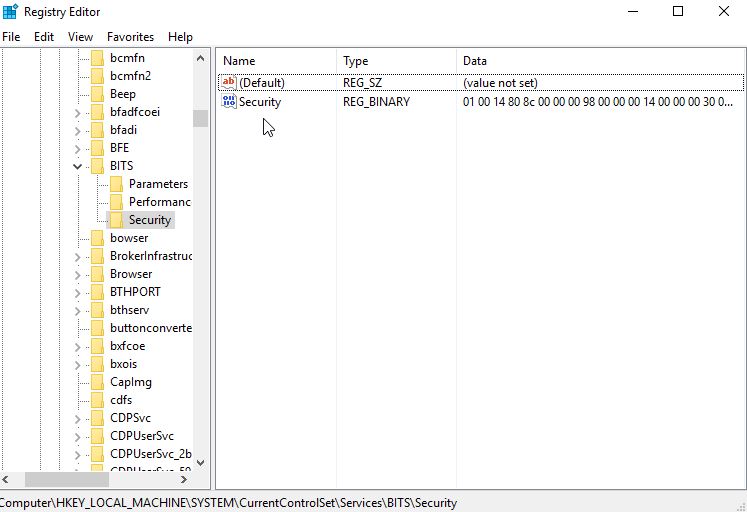Click the tree pane vertical scrollbar thumb

[201, 118]
